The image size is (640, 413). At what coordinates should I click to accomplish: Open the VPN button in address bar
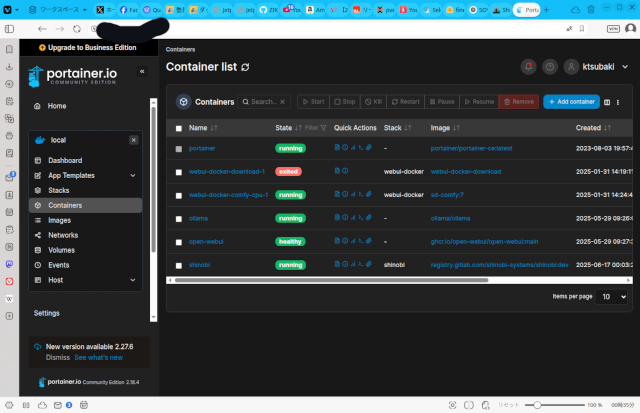(613, 29)
